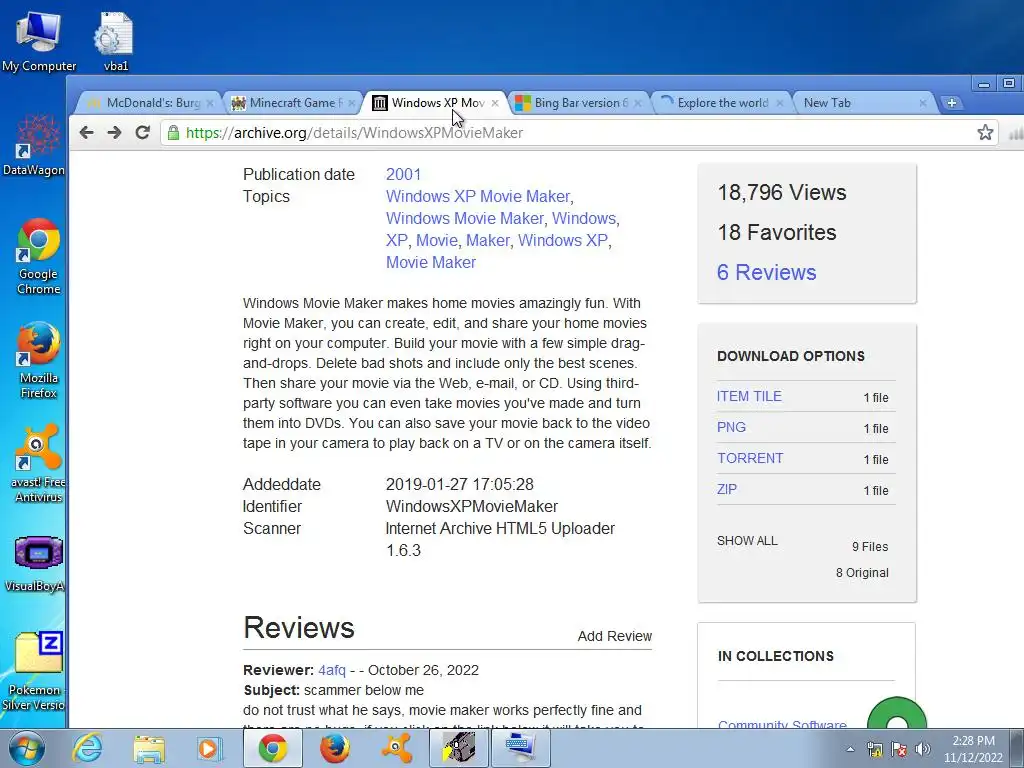Click SHOW ALL download files
Screen dimensions: 1024x768
click(747, 541)
